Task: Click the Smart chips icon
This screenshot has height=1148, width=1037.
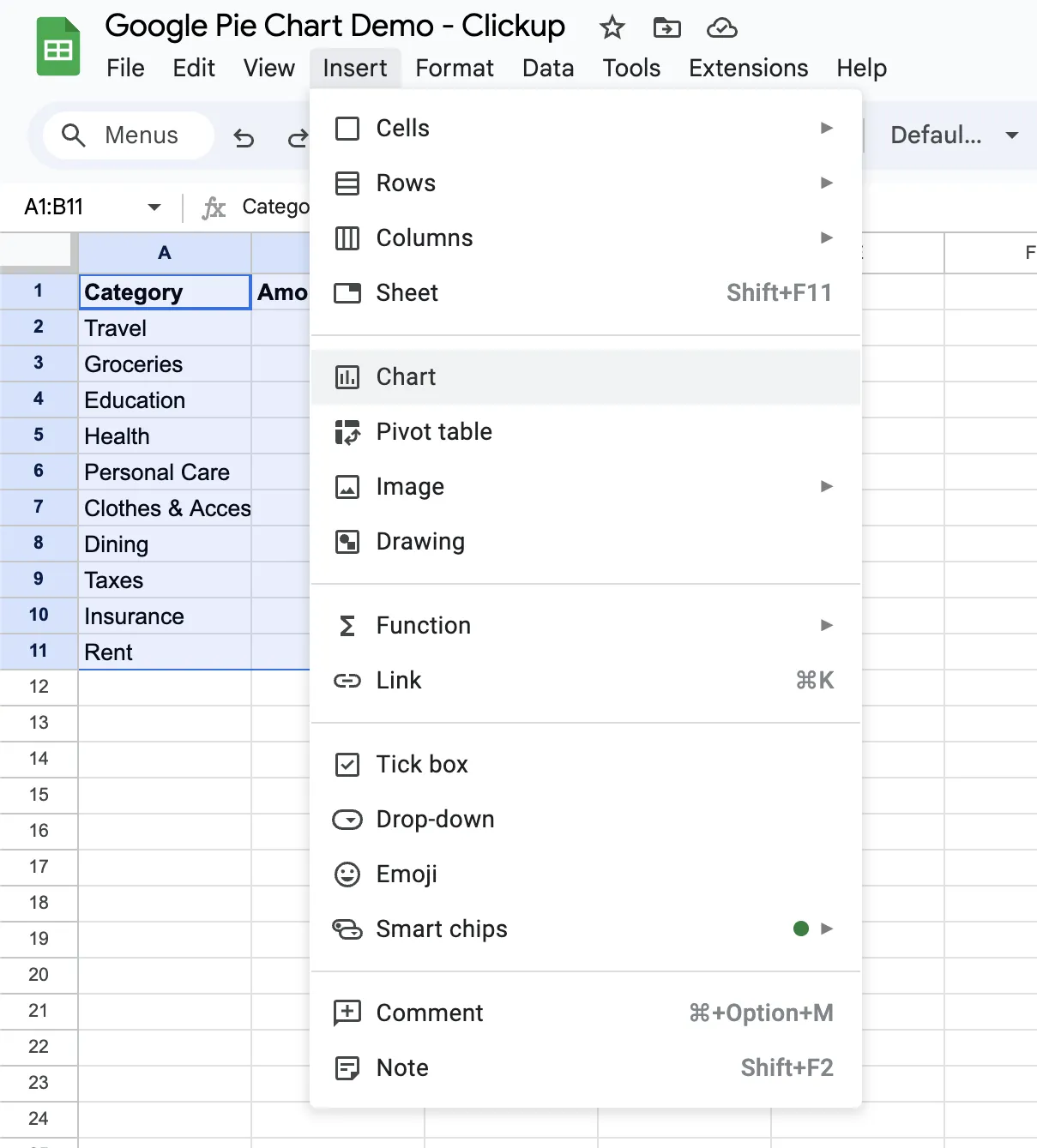Action: click(347, 929)
